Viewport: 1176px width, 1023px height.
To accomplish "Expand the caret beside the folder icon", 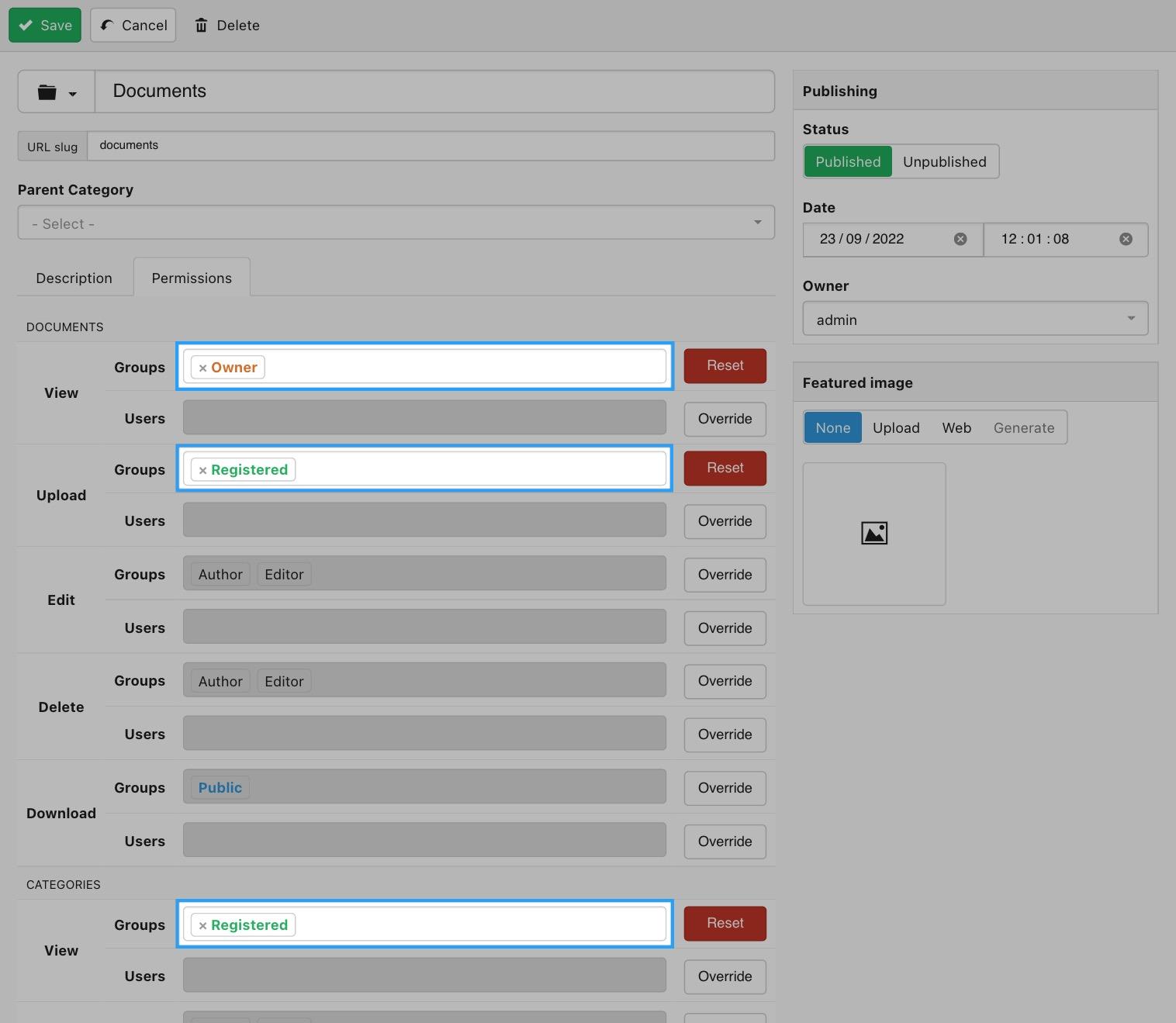I will [x=73, y=94].
